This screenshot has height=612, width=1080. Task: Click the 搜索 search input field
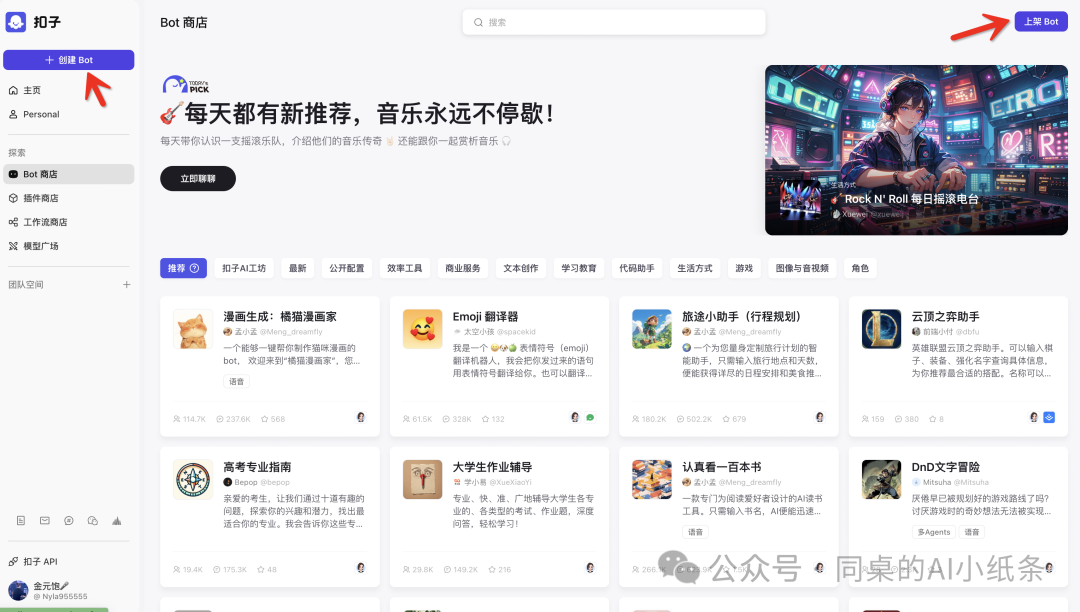click(x=613, y=21)
